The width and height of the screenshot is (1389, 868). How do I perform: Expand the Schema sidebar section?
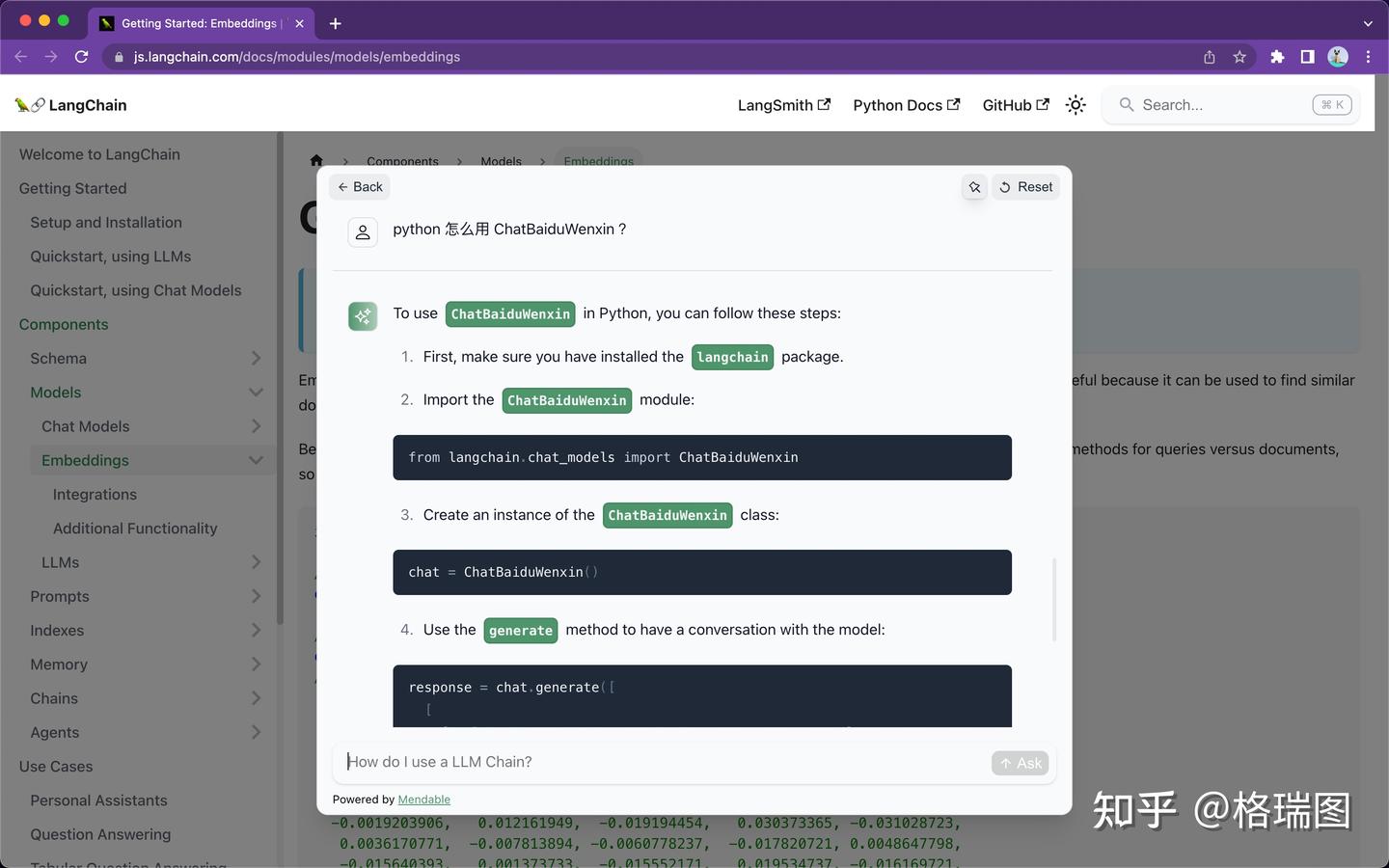coord(256,358)
